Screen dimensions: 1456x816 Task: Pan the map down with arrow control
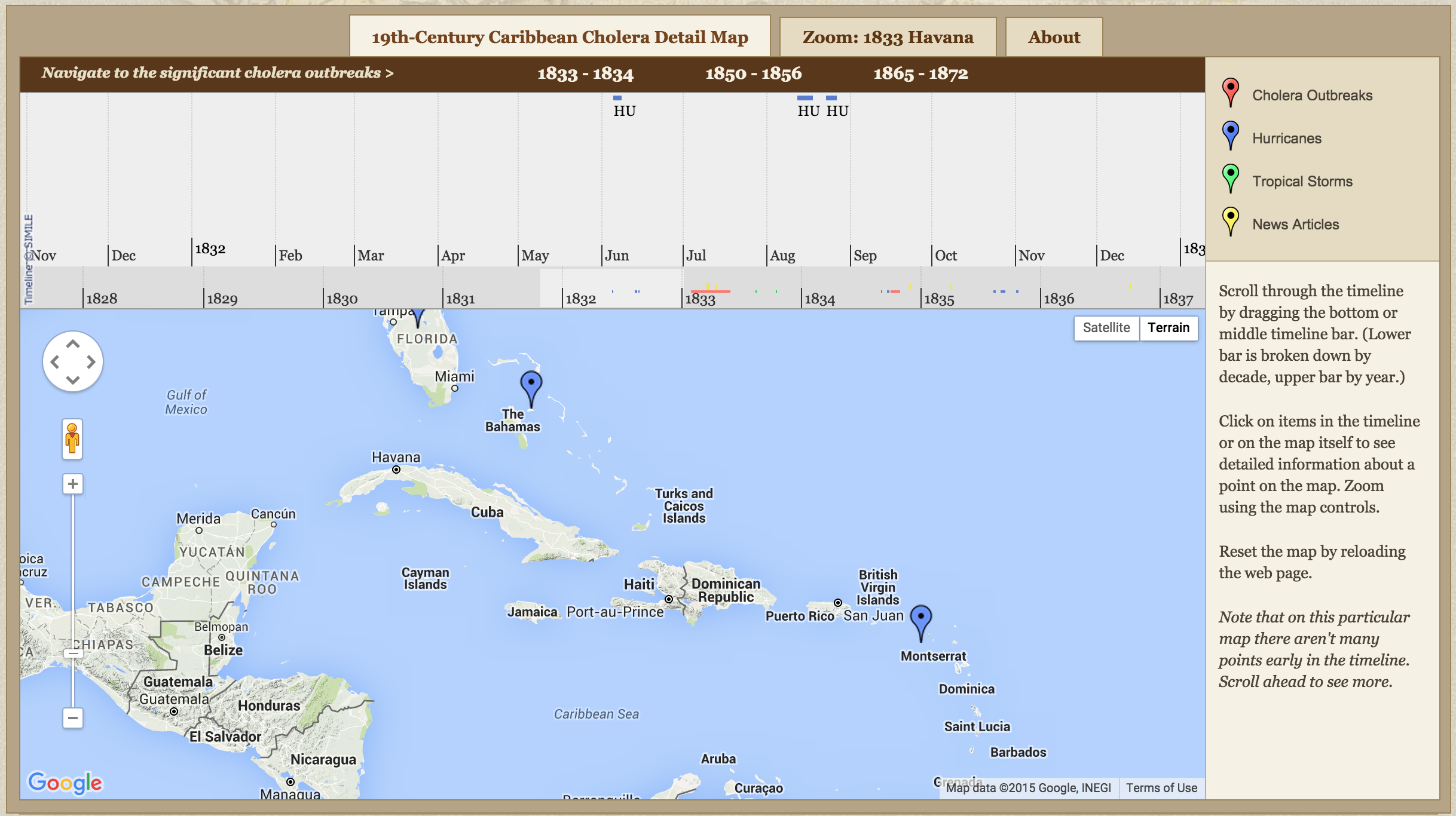(x=73, y=379)
